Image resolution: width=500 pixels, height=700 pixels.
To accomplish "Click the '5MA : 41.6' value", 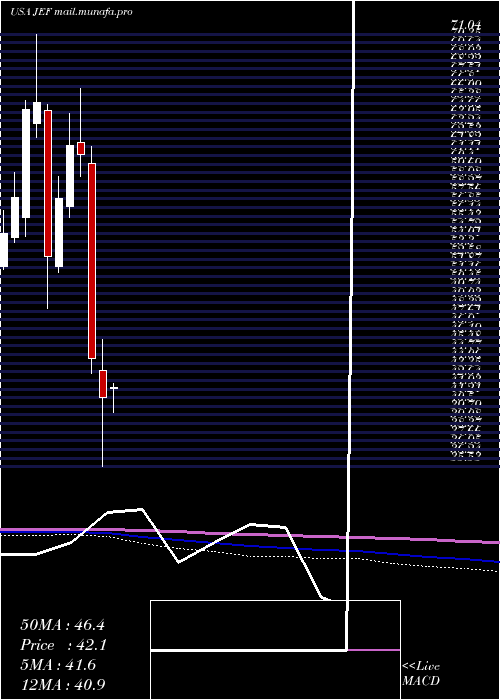I will coord(58,665).
